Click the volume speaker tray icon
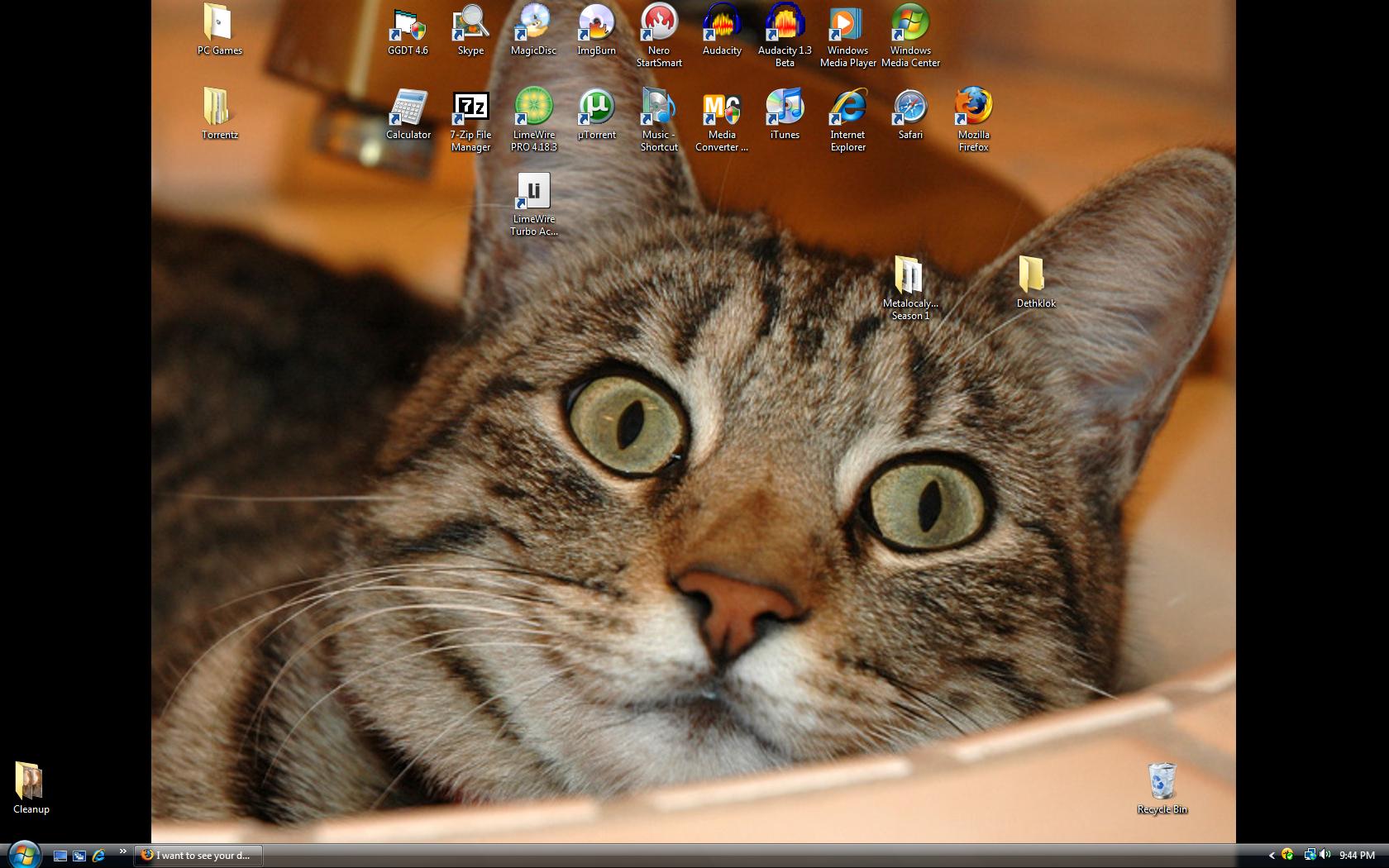The width and height of the screenshot is (1389, 868). [1325, 855]
